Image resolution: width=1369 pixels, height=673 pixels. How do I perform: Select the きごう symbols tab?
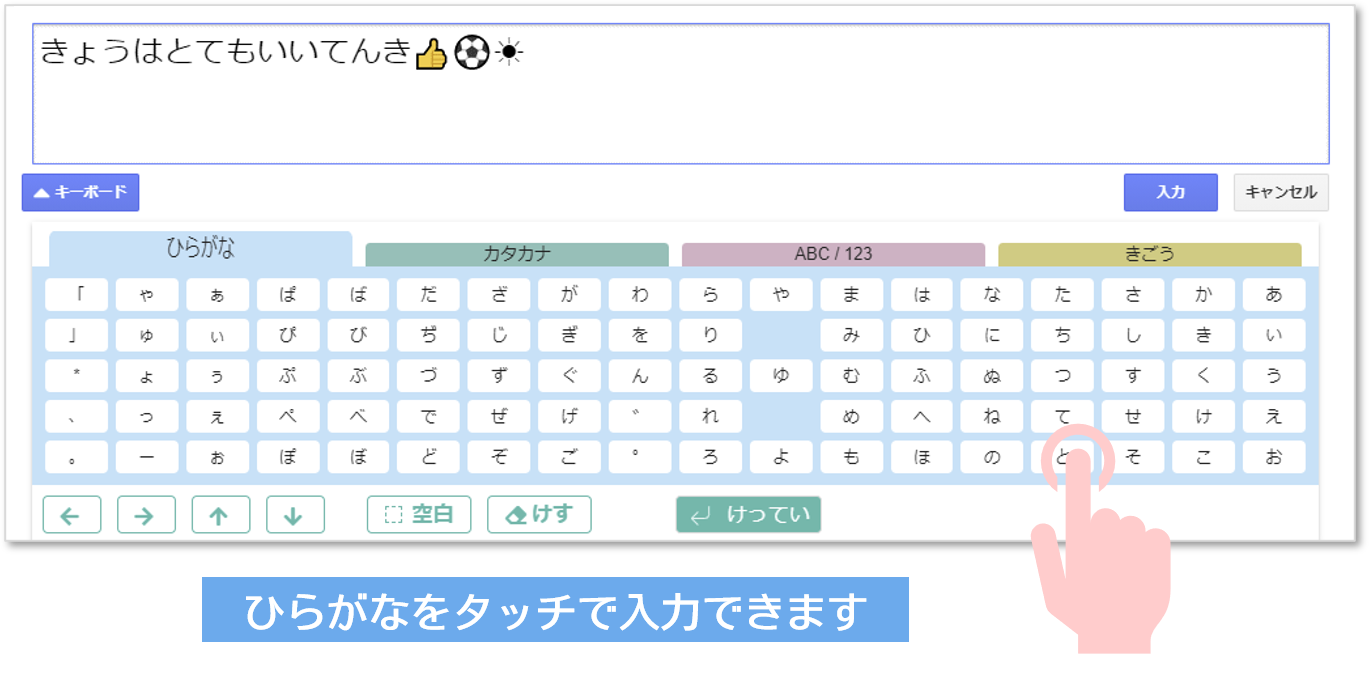1149,254
